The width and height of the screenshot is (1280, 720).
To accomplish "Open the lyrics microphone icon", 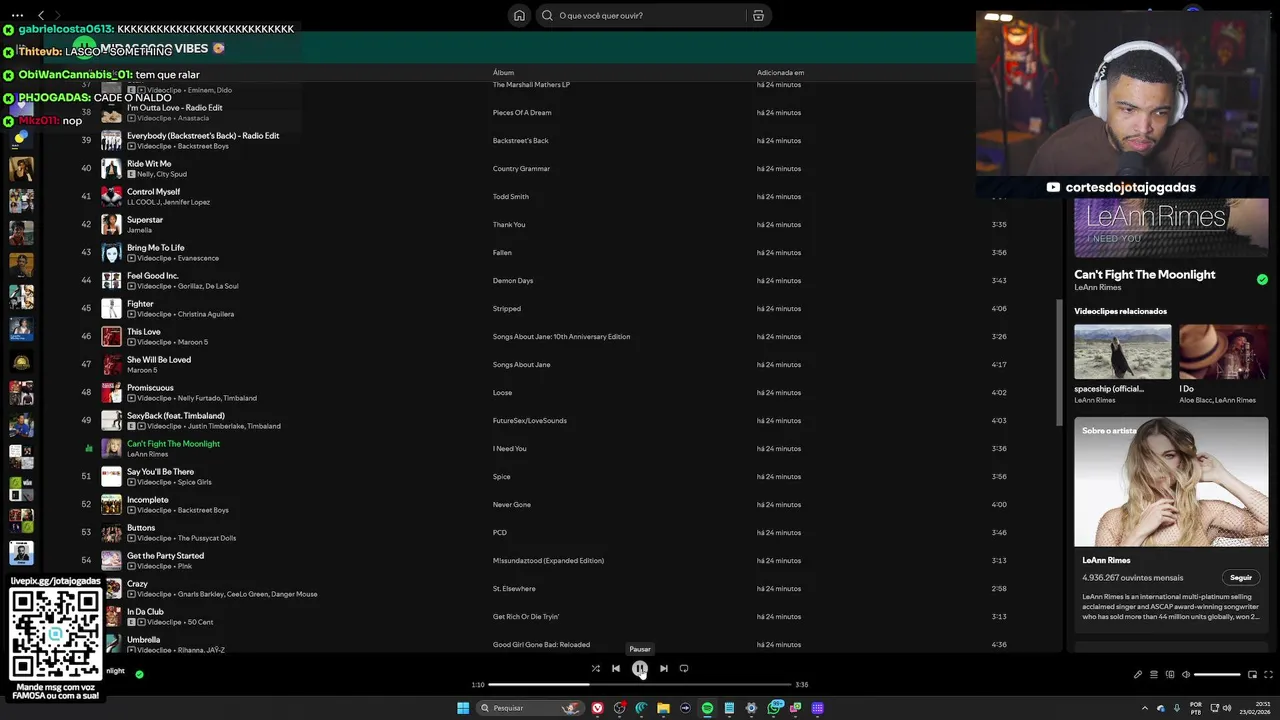I will pos(1138,674).
